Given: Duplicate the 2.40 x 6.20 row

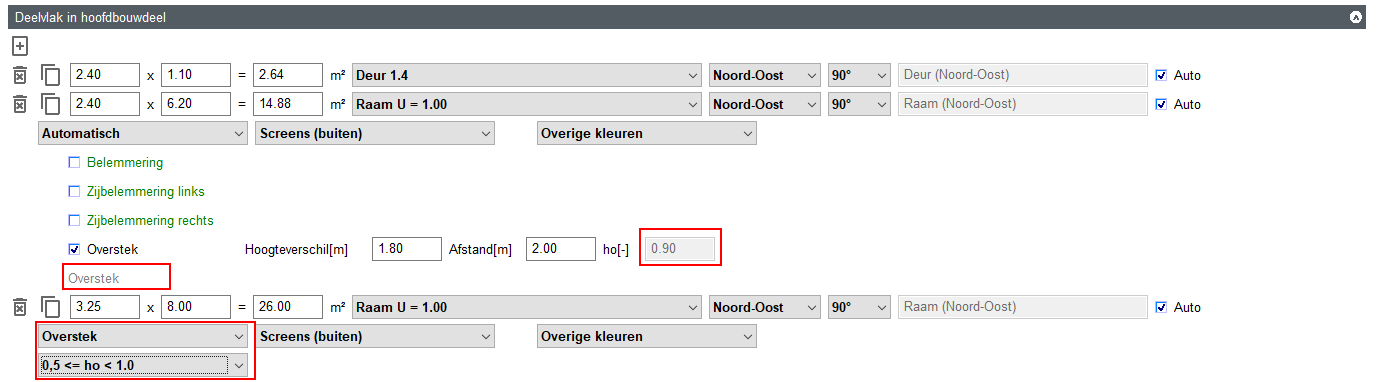Looking at the screenshot, I should tap(50, 104).
